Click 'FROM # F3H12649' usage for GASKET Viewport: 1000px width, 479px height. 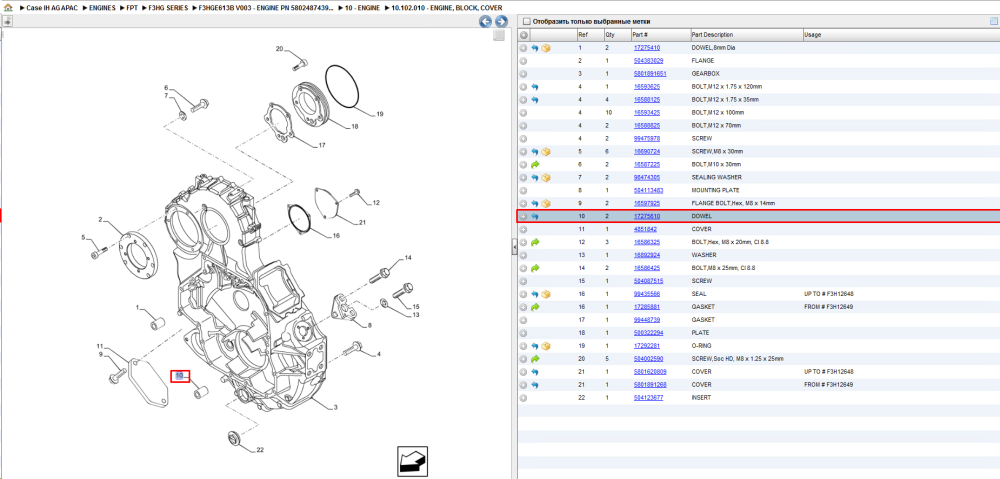click(829, 307)
